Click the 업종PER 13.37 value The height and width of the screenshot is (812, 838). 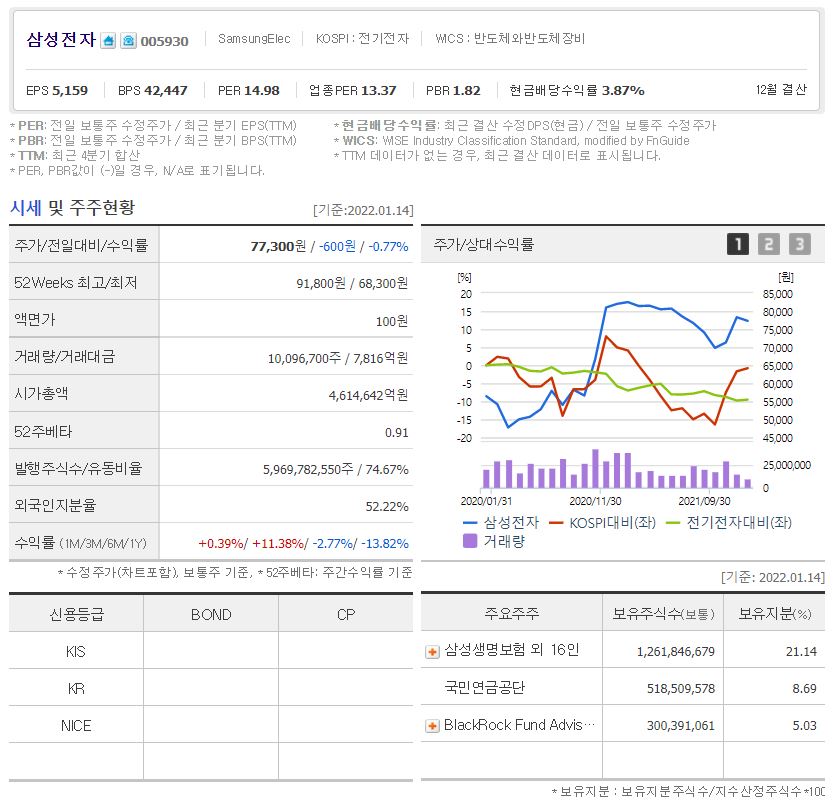pos(353,90)
